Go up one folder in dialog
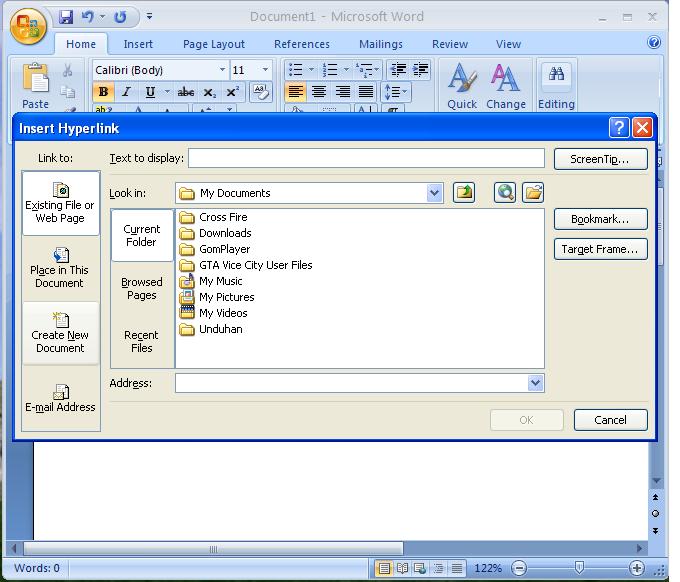 (x=464, y=193)
